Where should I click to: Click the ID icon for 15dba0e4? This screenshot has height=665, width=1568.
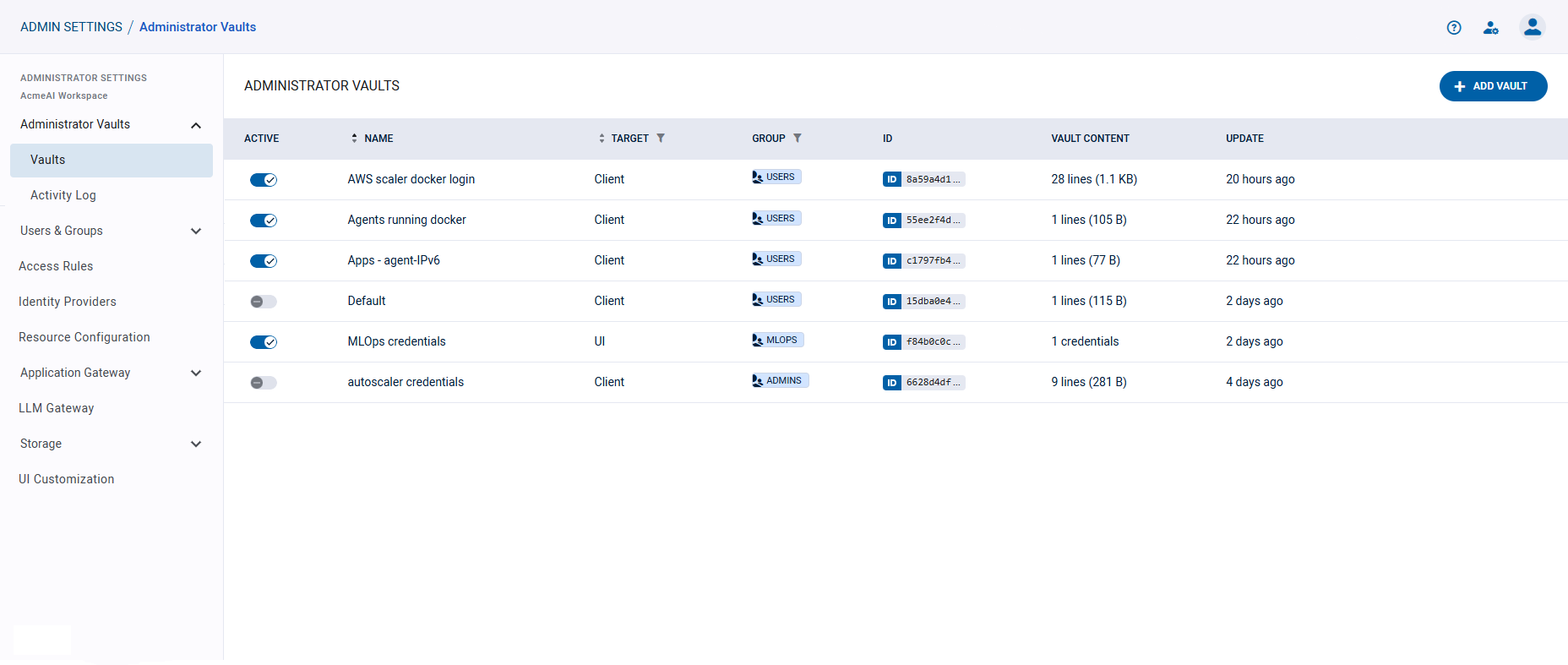pos(892,301)
